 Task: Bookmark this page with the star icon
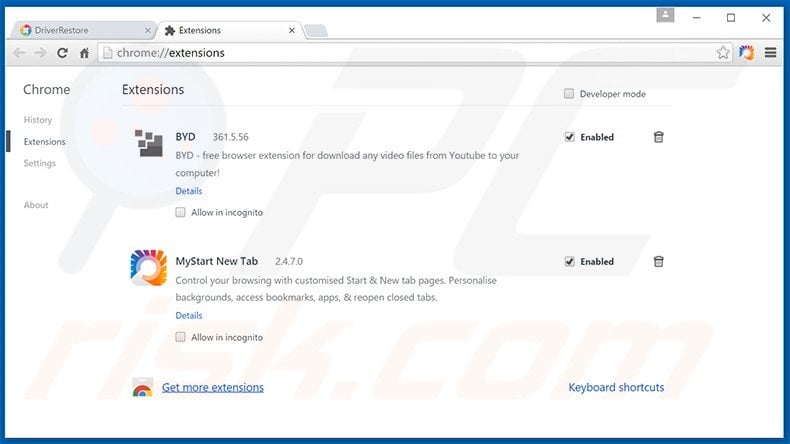coord(723,52)
